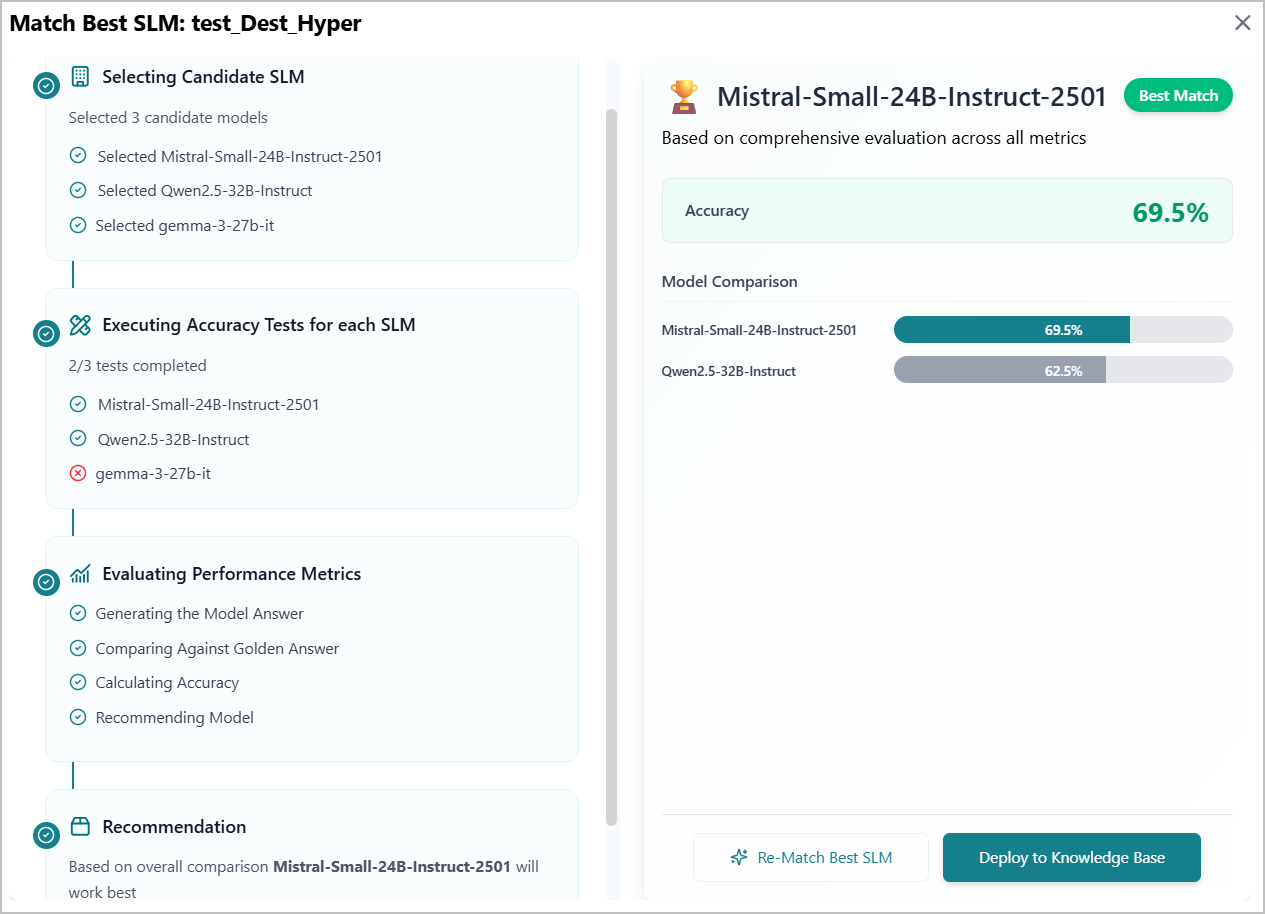
Task: Click Mistral-Small-24B-Instruct-2501 label in Model Comparison
Action: [759, 330]
